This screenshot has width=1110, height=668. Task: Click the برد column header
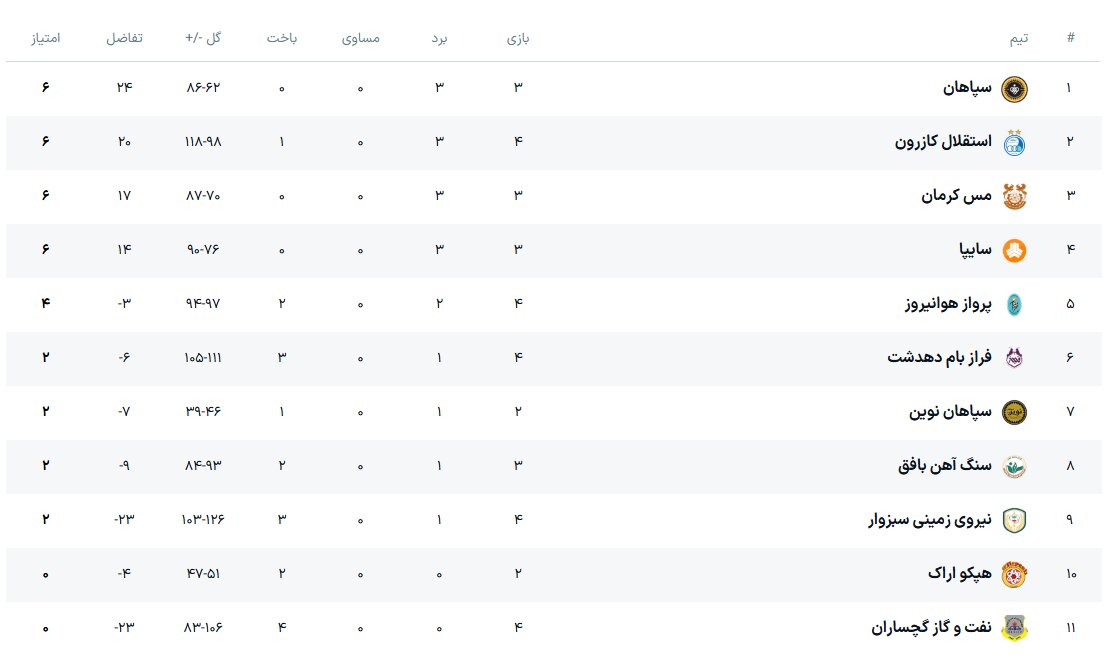439,38
